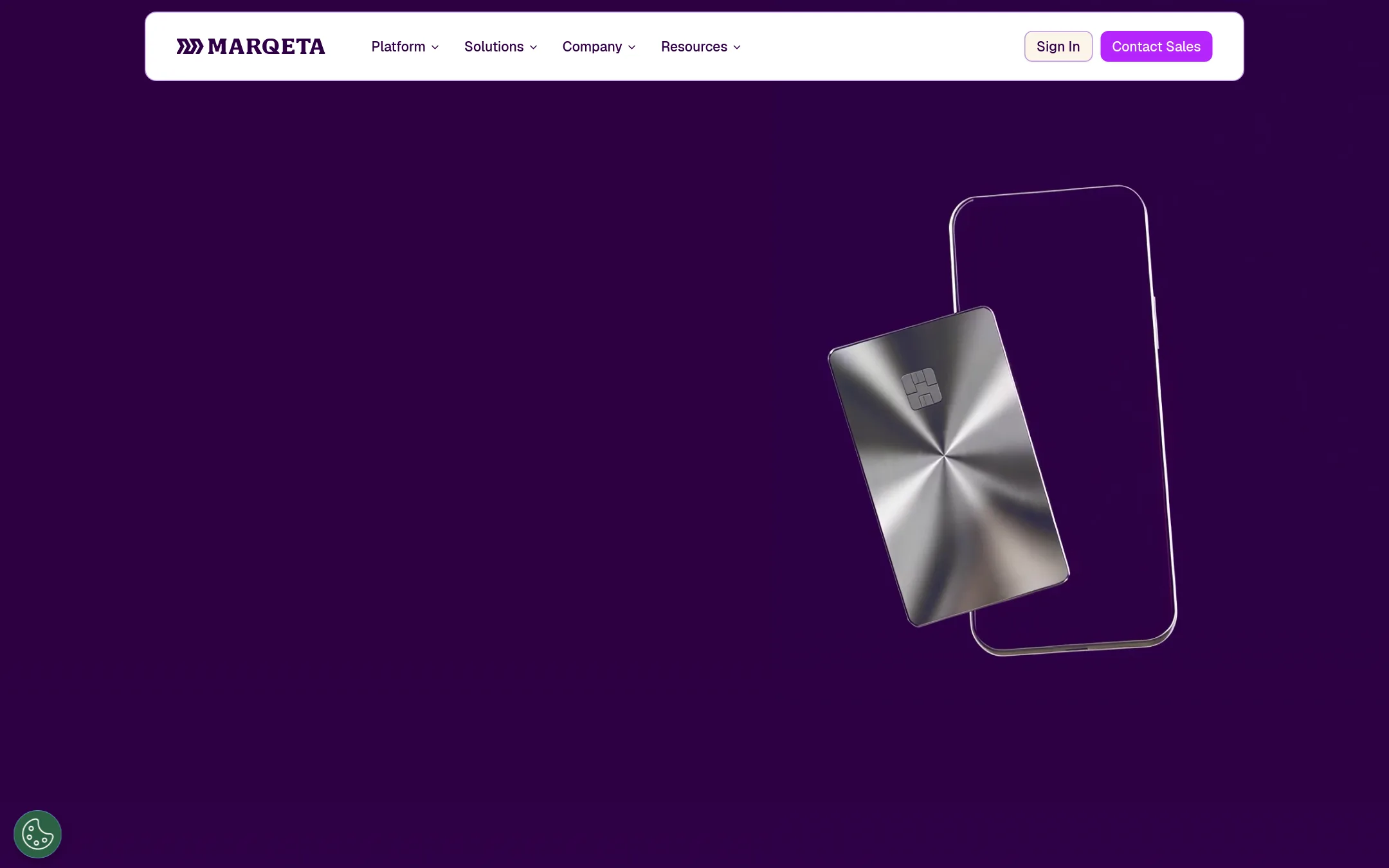Viewport: 1389px width, 868px height.
Task: Expand the chevron next to Company
Action: (x=631, y=47)
